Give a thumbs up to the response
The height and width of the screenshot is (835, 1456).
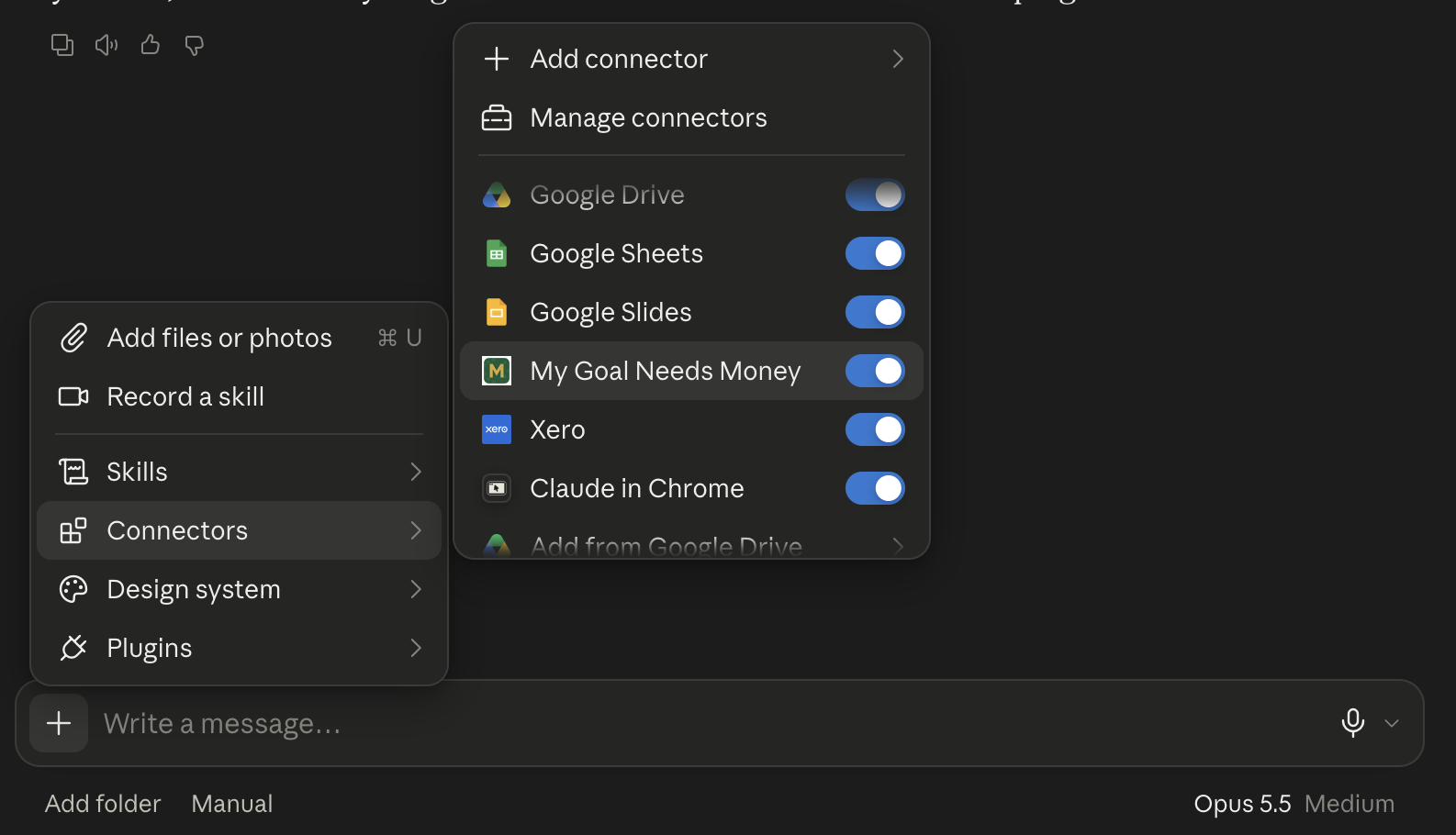[151, 44]
